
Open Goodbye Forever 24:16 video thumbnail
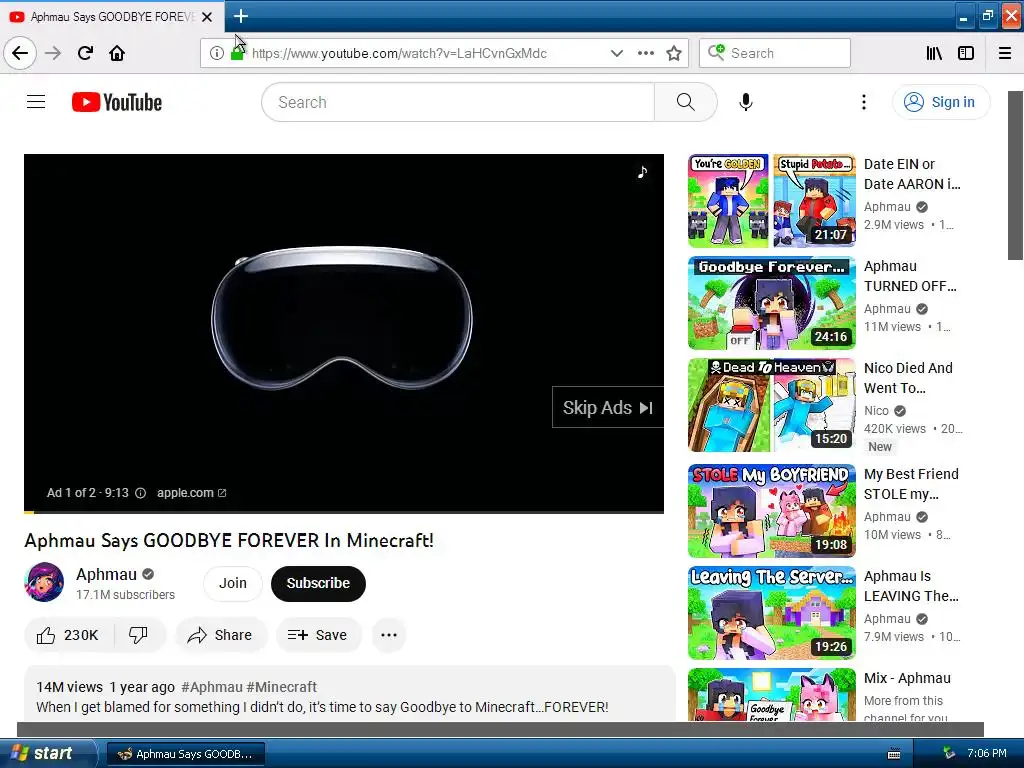771,303
